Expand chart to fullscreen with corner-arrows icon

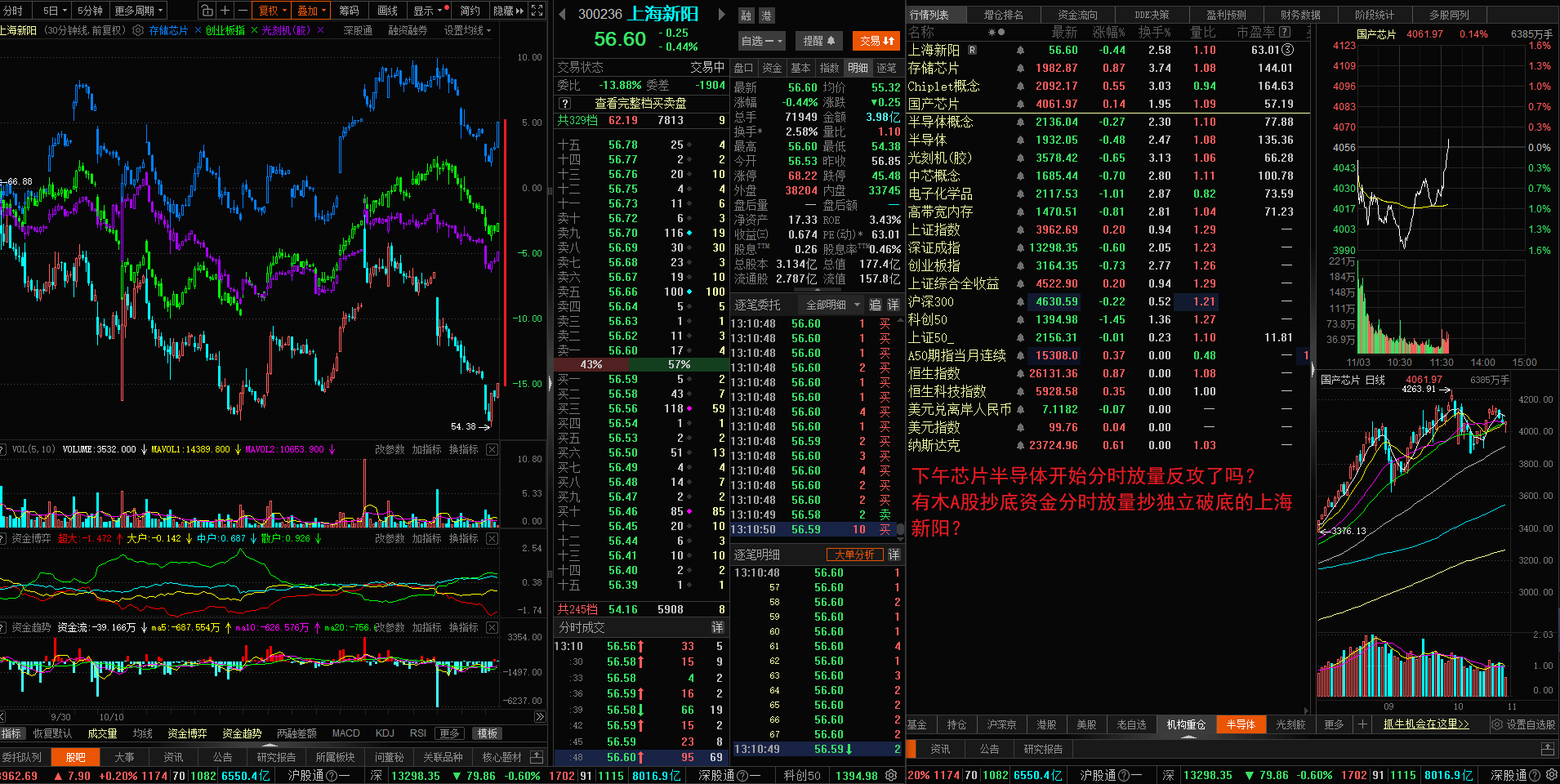pos(537,11)
